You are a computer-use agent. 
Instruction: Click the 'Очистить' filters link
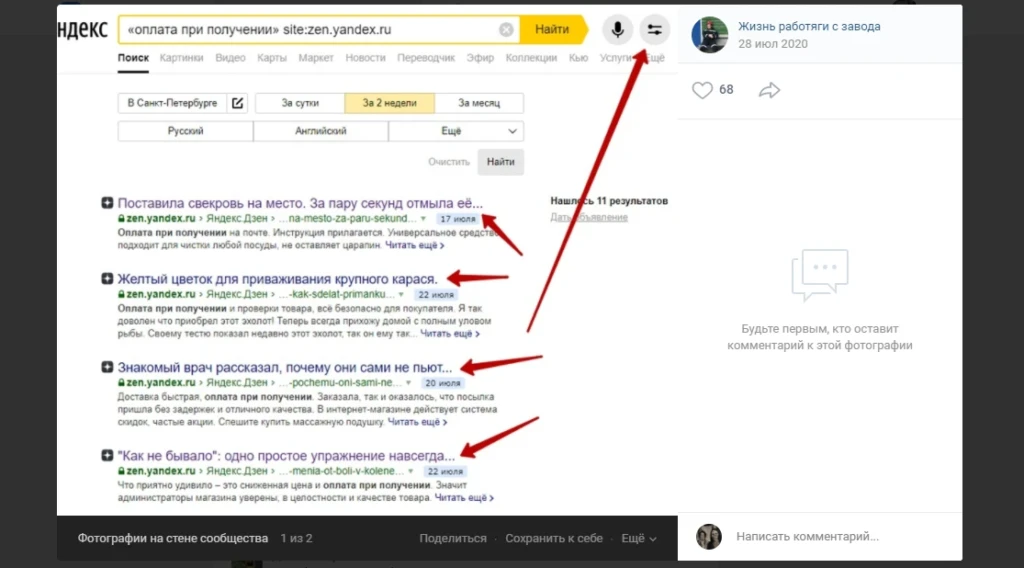449,162
